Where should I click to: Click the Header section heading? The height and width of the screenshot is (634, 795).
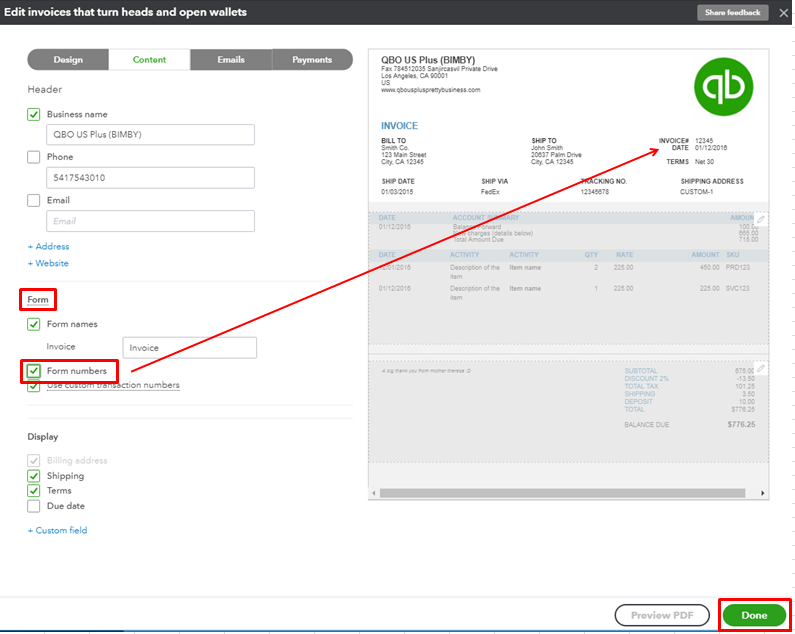tap(45, 89)
